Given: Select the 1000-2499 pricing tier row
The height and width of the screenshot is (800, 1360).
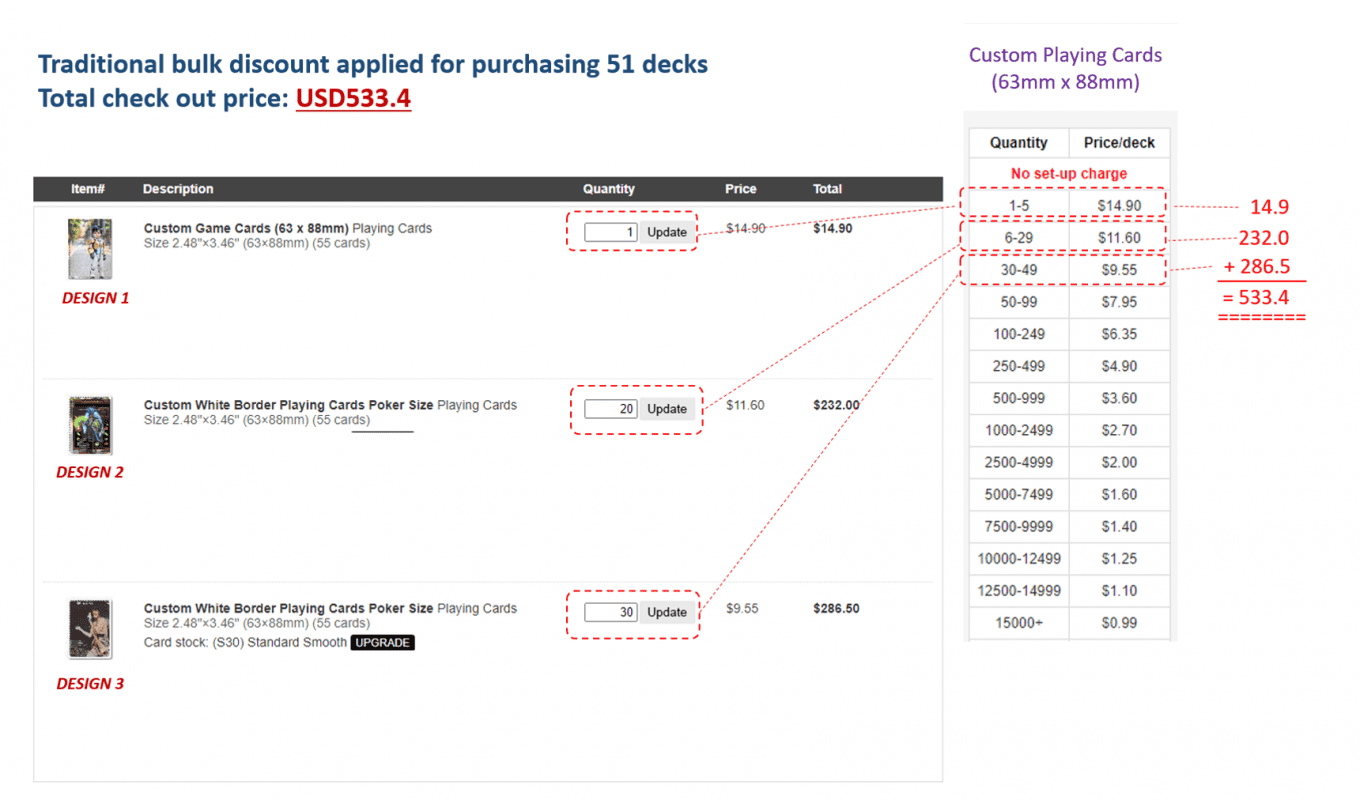Looking at the screenshot, I should click(x=1068, y=430).
